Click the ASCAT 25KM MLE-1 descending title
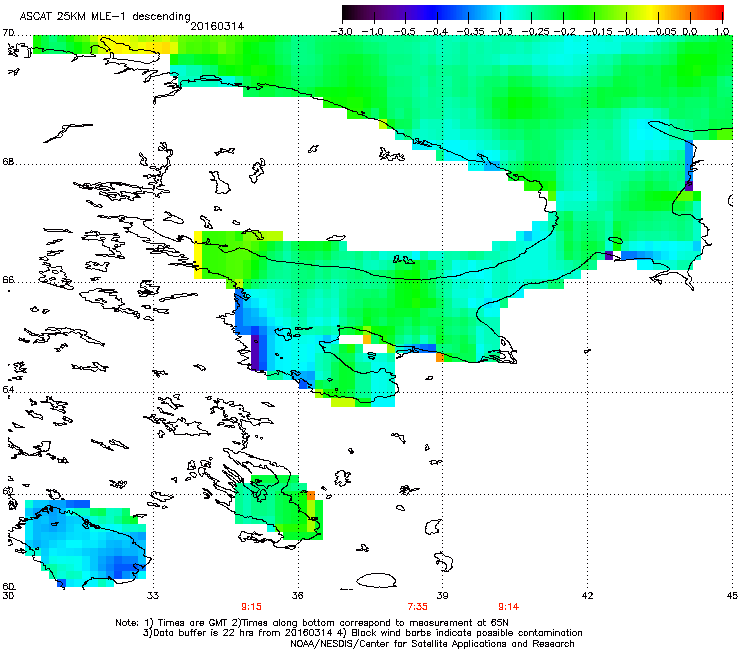 click(105, 16)
